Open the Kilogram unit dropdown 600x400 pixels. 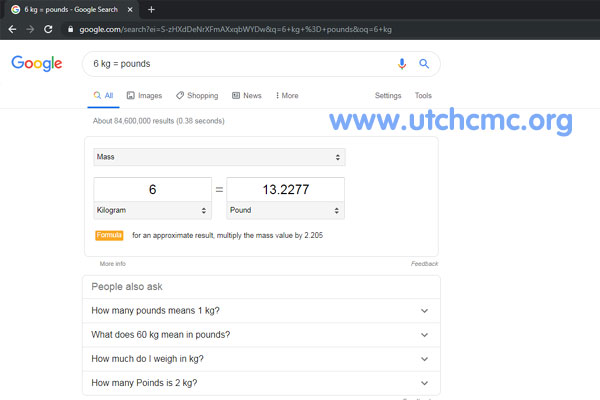click(153, 210)
